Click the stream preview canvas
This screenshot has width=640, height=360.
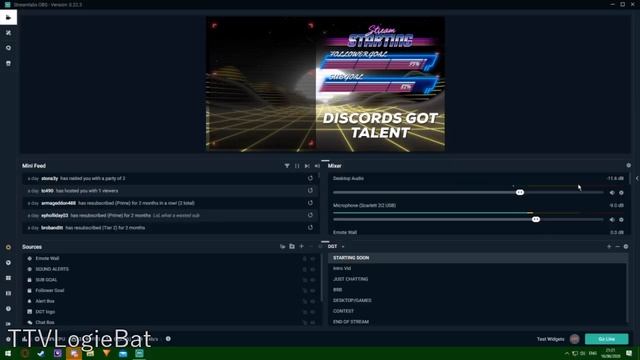pos(325,84)
